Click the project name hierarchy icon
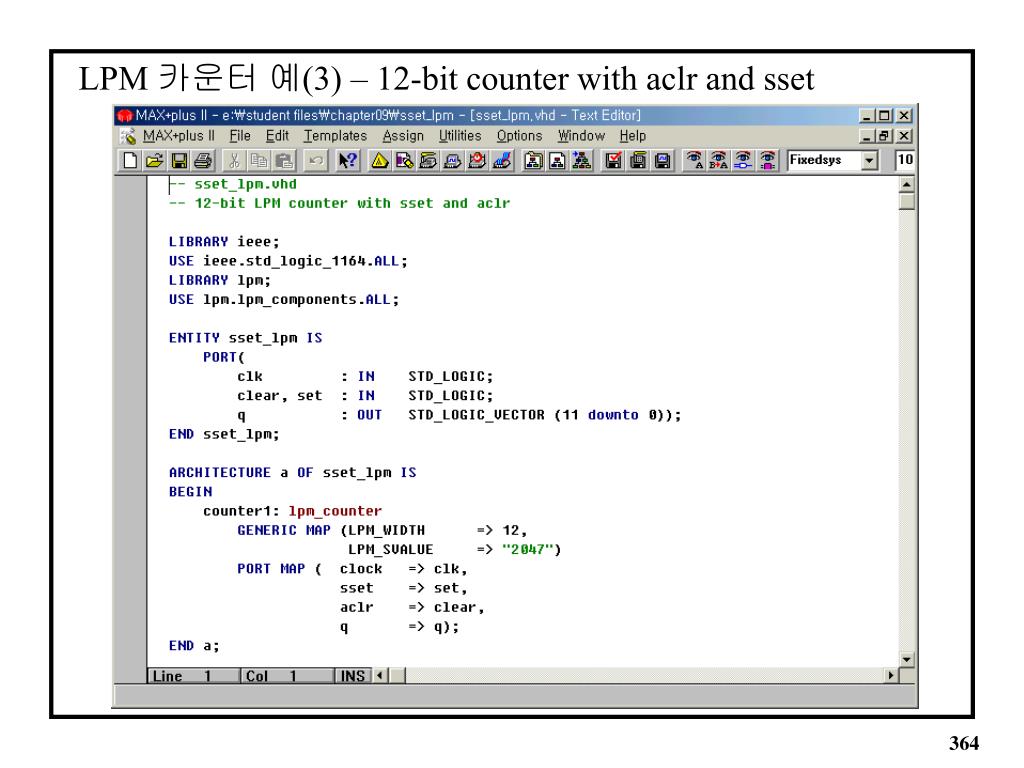 coord(534,160)
